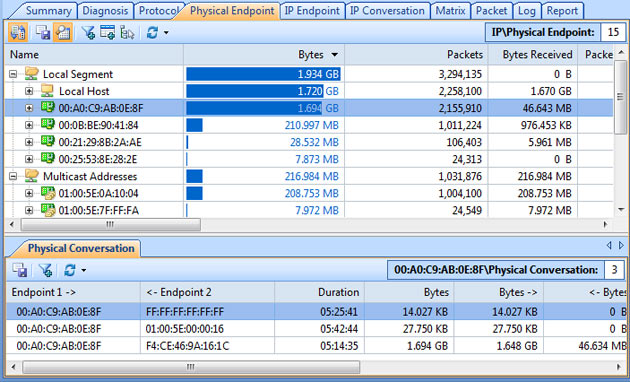Click the upper pane scroll down arrow
Image resolution: width=630 pixels, height=382 pixels.
tap(621, 210)
